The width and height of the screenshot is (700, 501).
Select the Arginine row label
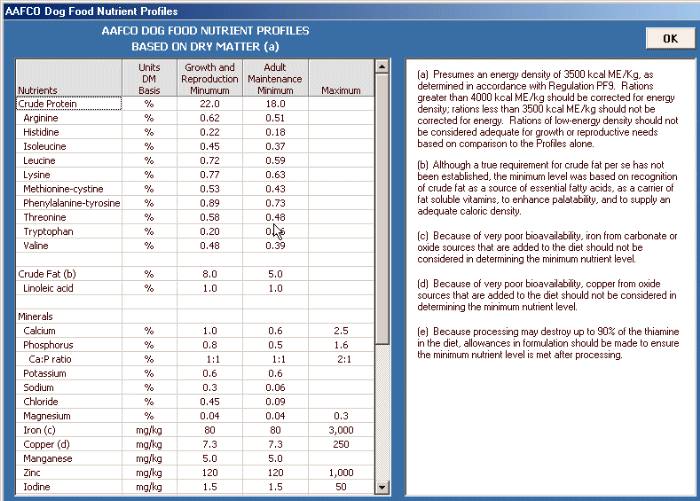(x=41, y=118)
